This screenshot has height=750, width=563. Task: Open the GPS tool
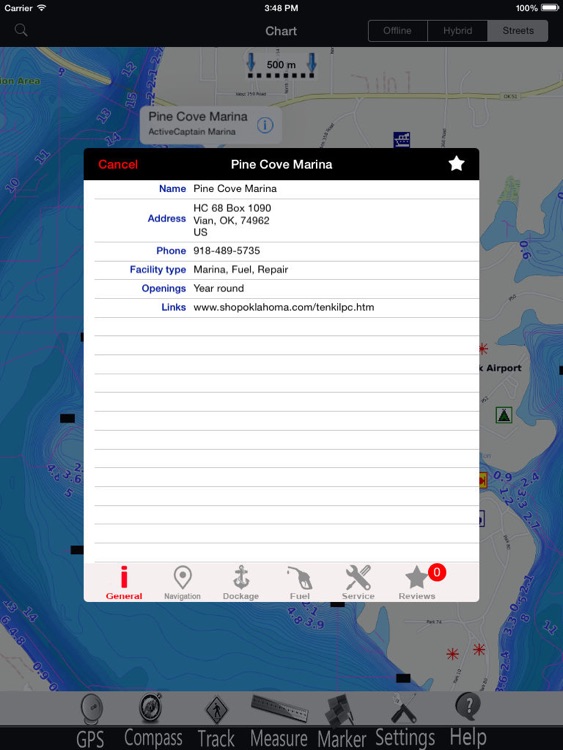coord(91,720)
